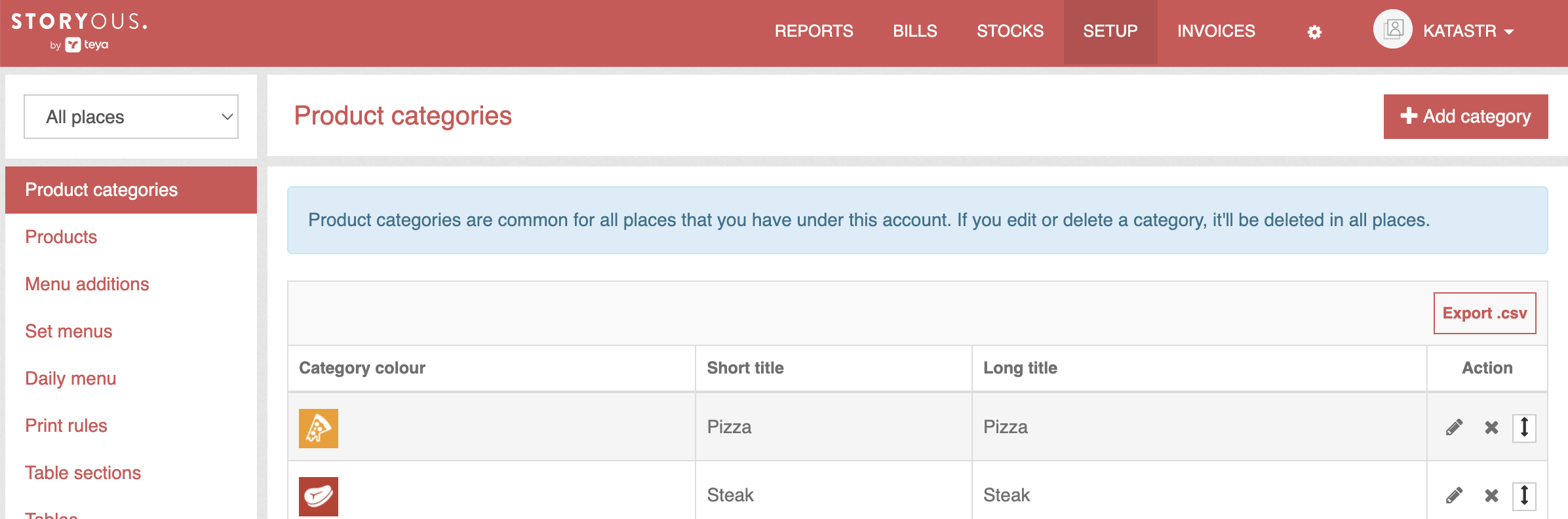Select the orange Pizza category colour swatch
The width and height of the screenshot is (1568, 519).
[319, 429]
